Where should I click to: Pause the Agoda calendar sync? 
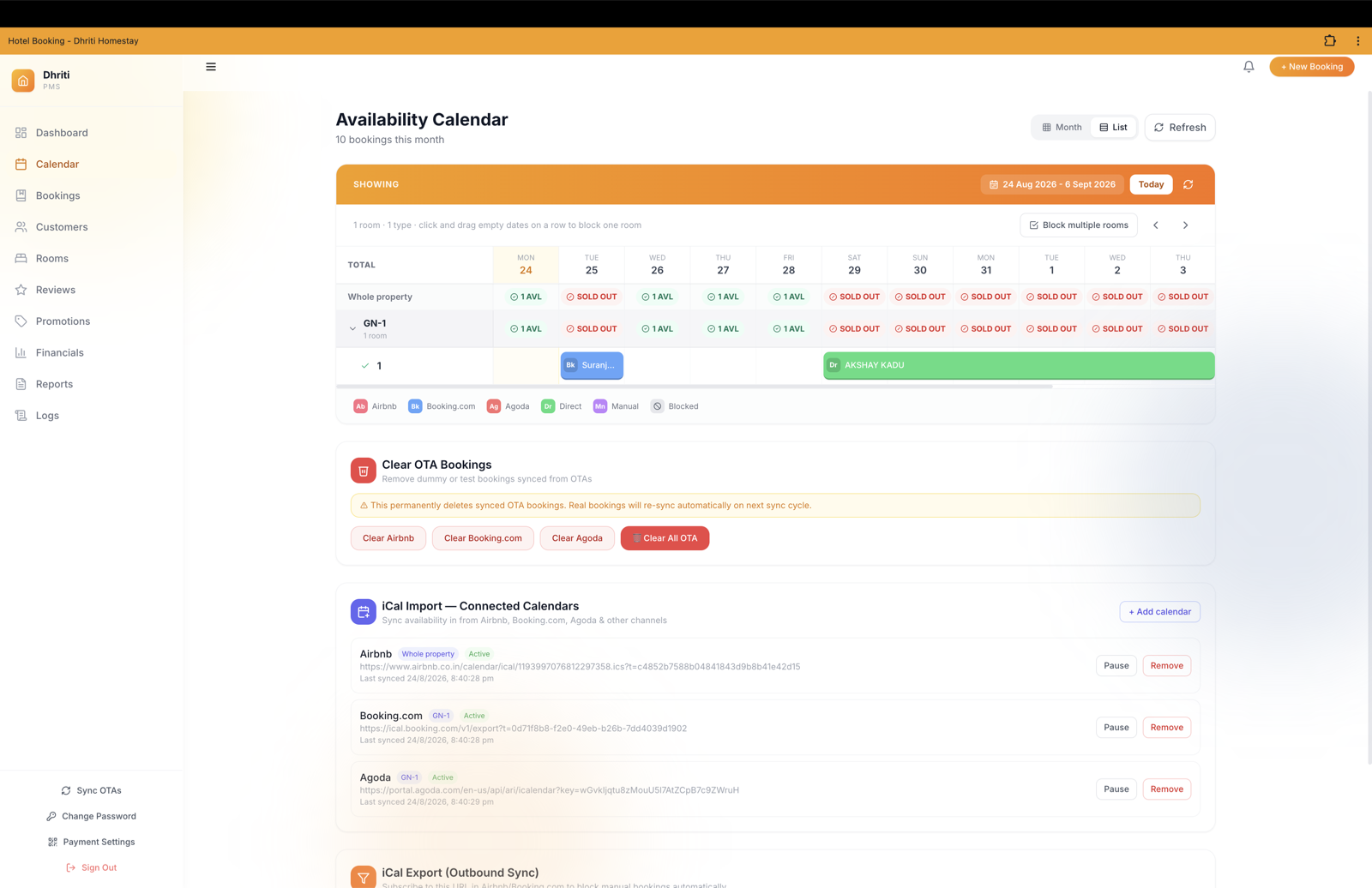coord(1116,789)
